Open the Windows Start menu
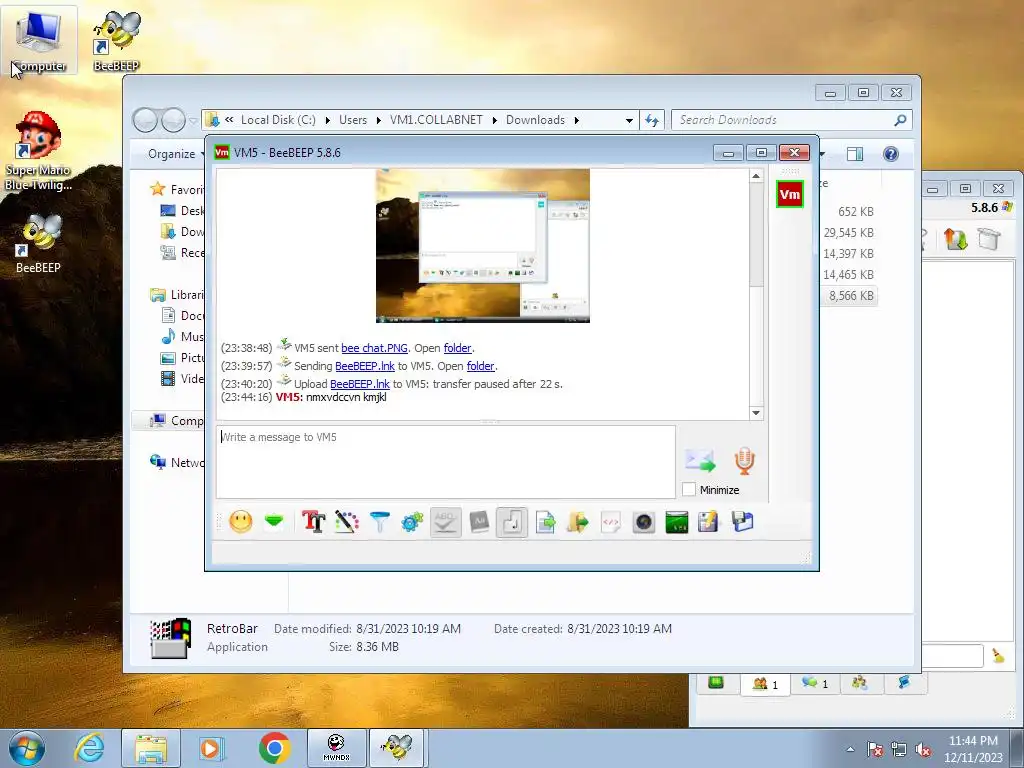Image resolution: width=1024 pixels, height=768 pixels. pyautogui.click(x=27, y=748)
